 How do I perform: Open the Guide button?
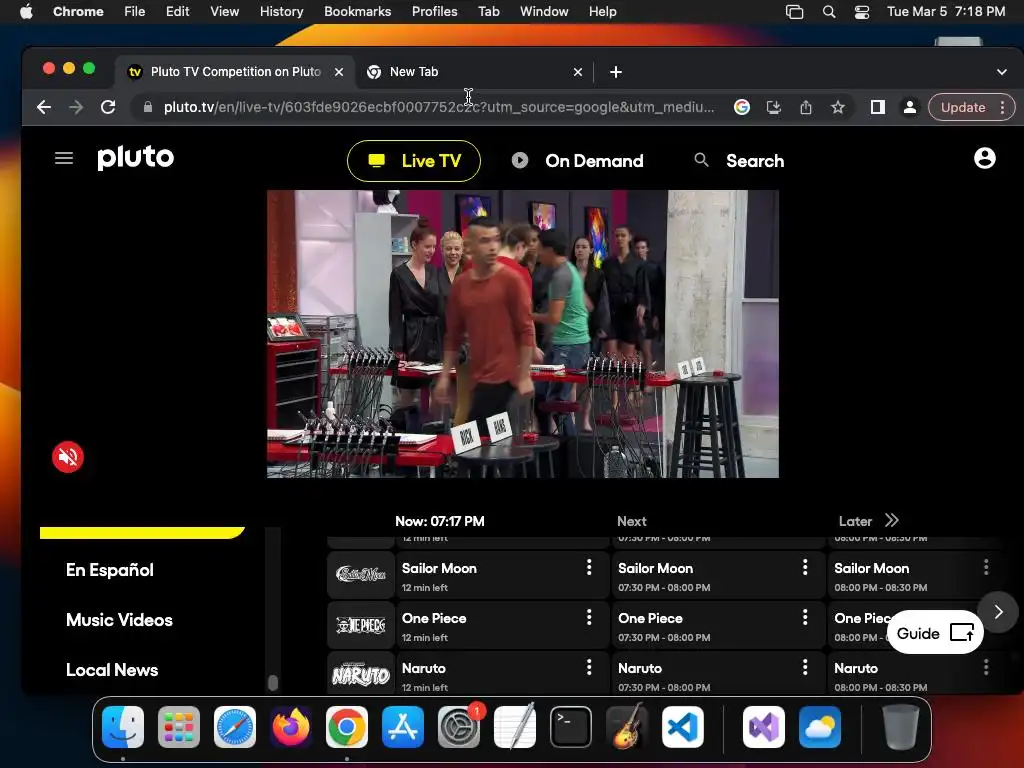pyautogui.click(x=935, y=633)
